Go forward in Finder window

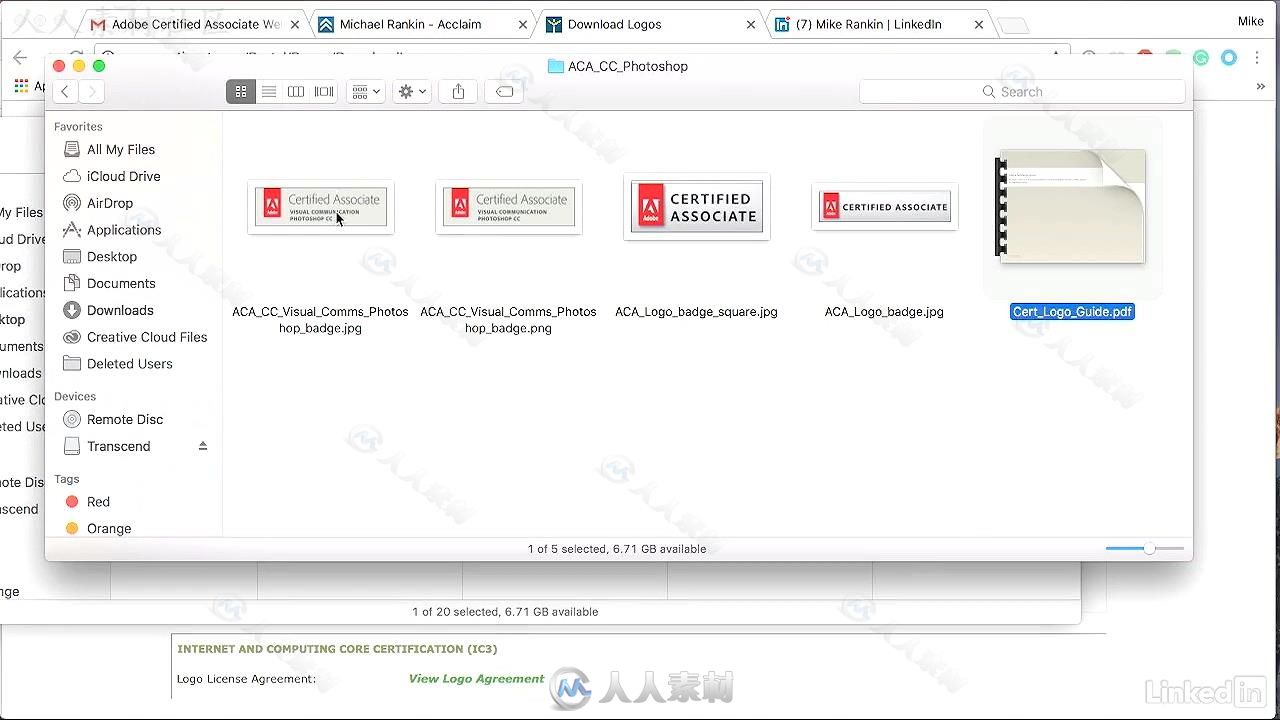click(91, 92)
